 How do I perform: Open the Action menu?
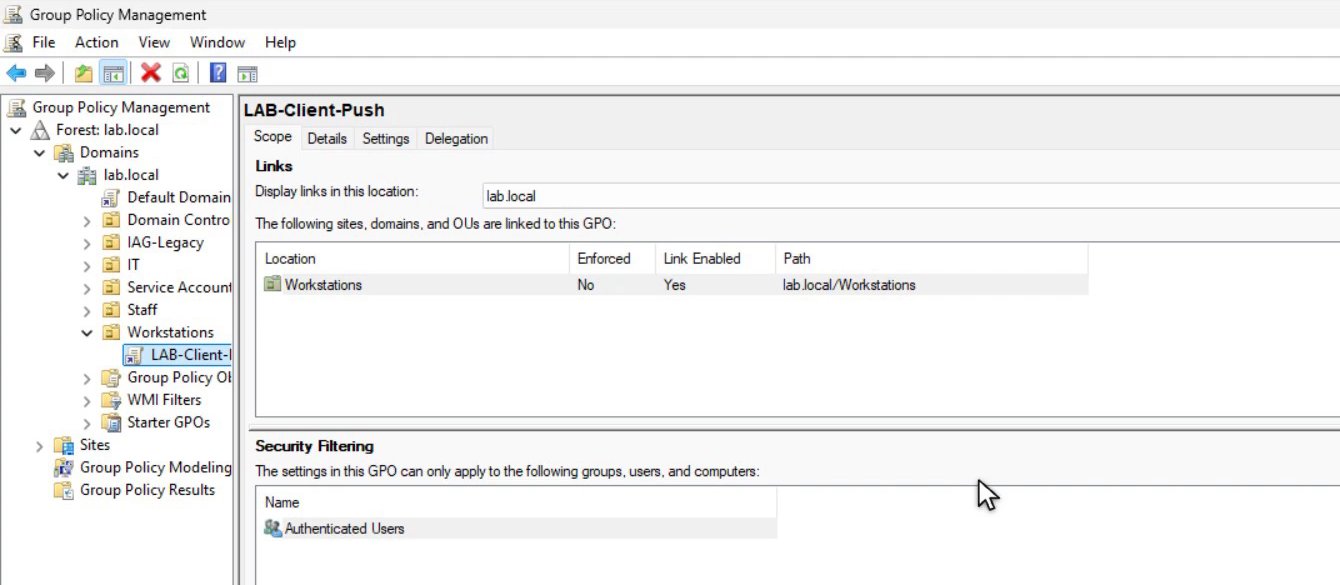pyautogui.click(x=97, y=43)
